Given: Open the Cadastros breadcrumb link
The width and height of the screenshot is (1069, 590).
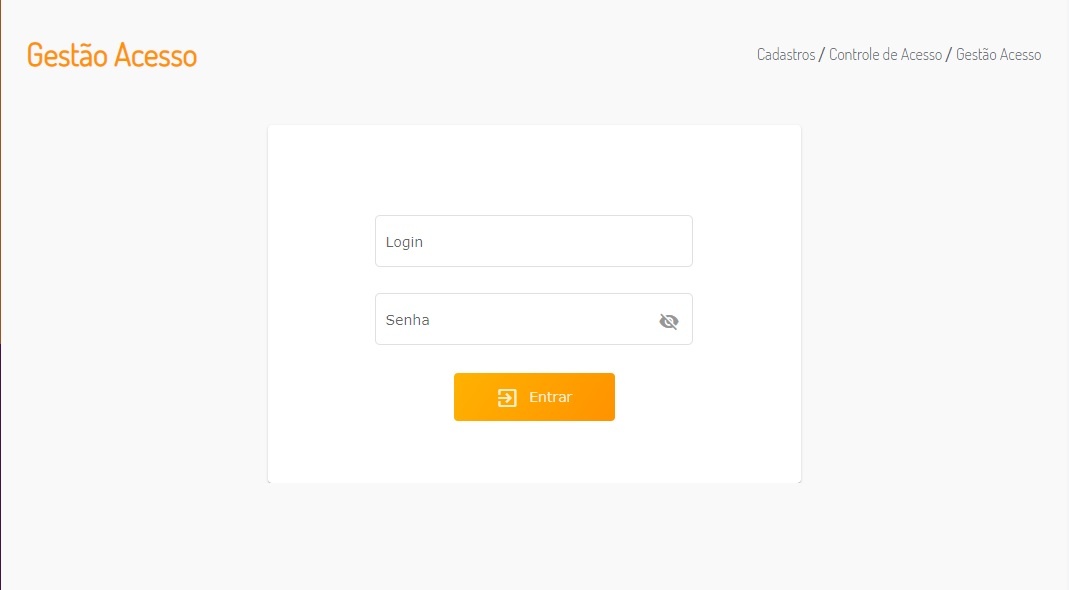Looking at the screenshot, I should pos(786,55).
